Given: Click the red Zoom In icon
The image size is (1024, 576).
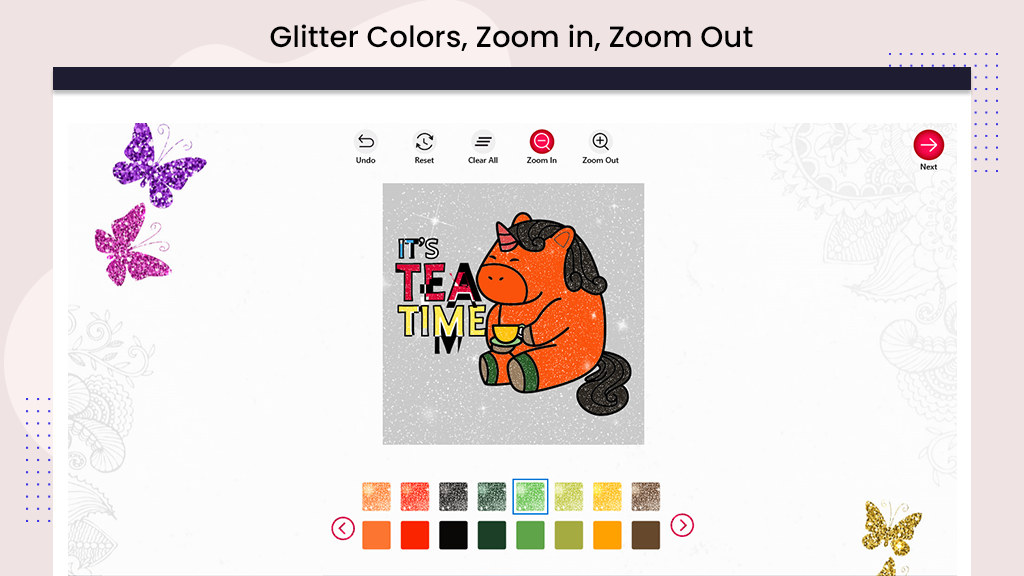Looking at the screenshot, I should pos(542,142).
